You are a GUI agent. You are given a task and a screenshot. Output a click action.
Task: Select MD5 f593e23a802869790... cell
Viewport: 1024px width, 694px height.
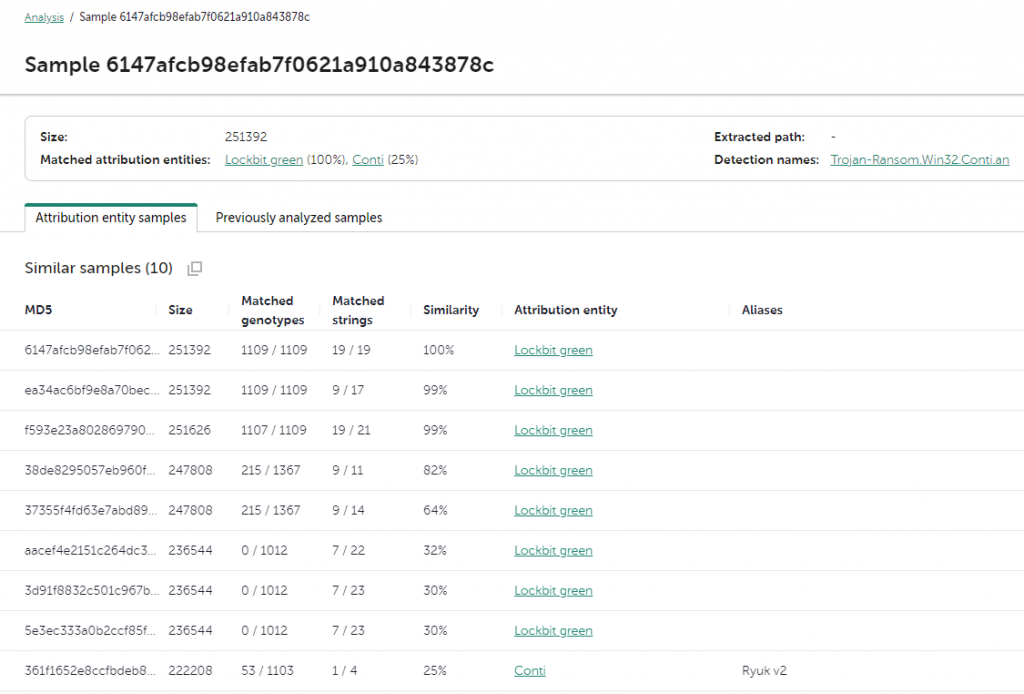[89, 430]
